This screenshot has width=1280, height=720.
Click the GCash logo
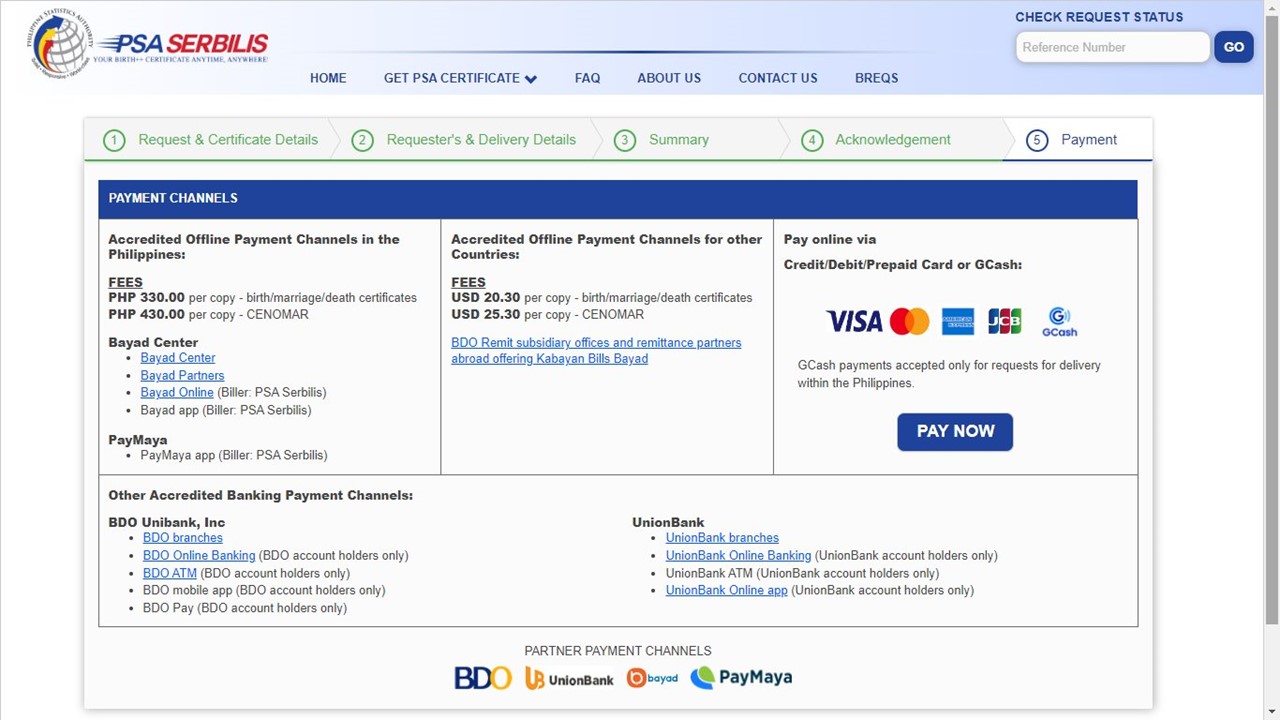pyautogui.click(x=1059, y=322)
